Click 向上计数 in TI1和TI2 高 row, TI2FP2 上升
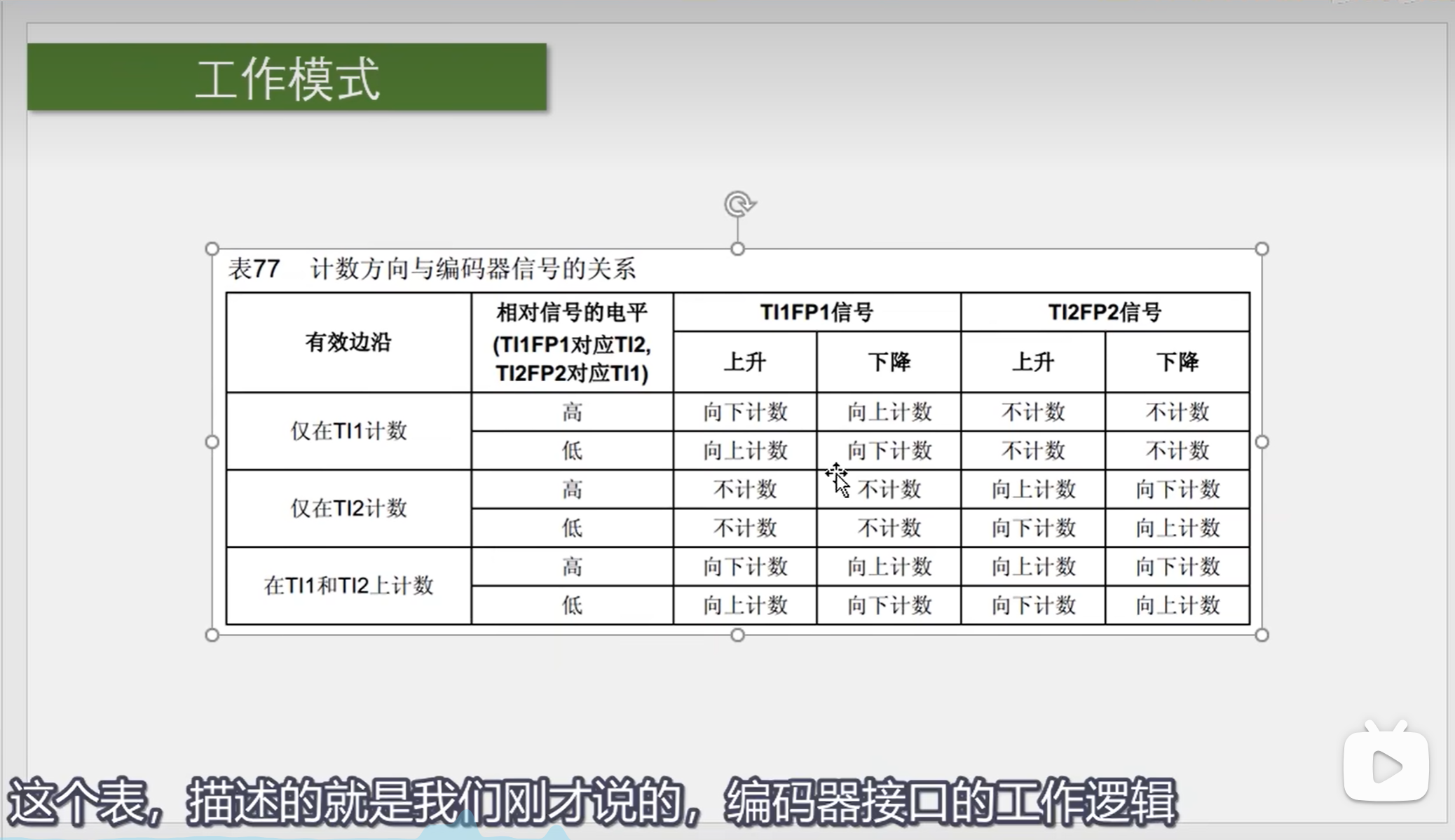Image resolution: width=1455 pixels, height=840 pixels. pyautogui.click(x=1033, y=566)
